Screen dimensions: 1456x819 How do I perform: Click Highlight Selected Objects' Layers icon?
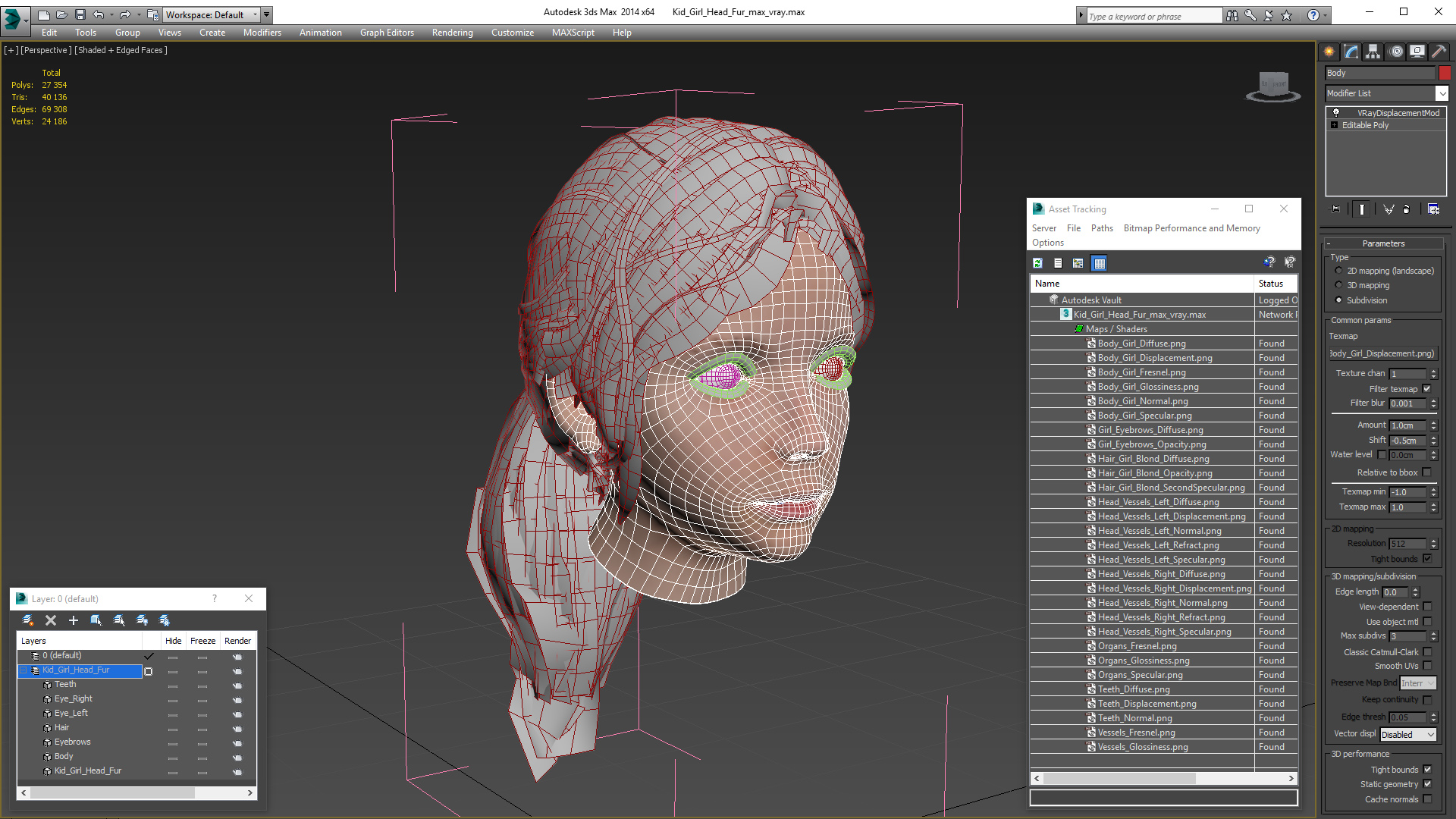(119, 620)
